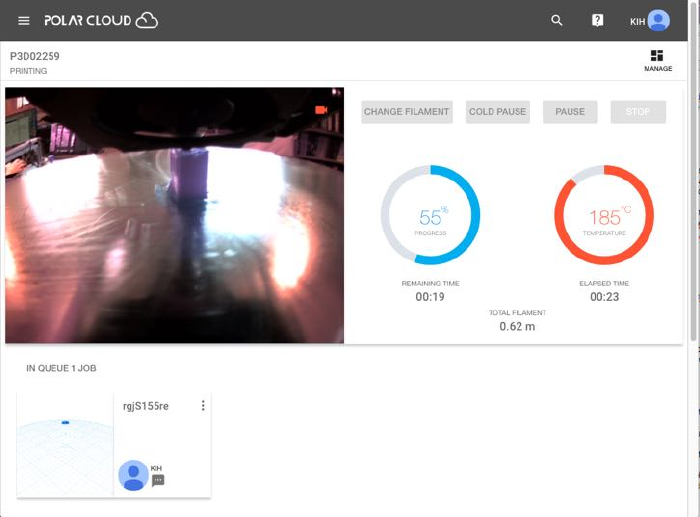Click the KIH username text in header

[x=638, y=21]
